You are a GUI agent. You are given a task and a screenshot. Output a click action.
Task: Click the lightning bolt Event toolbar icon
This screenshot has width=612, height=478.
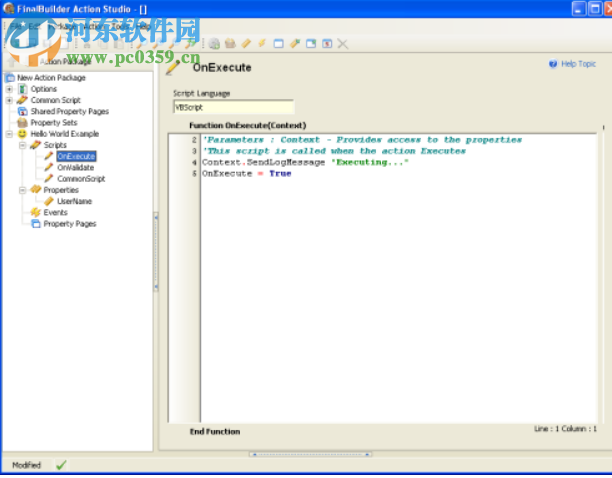262,43
